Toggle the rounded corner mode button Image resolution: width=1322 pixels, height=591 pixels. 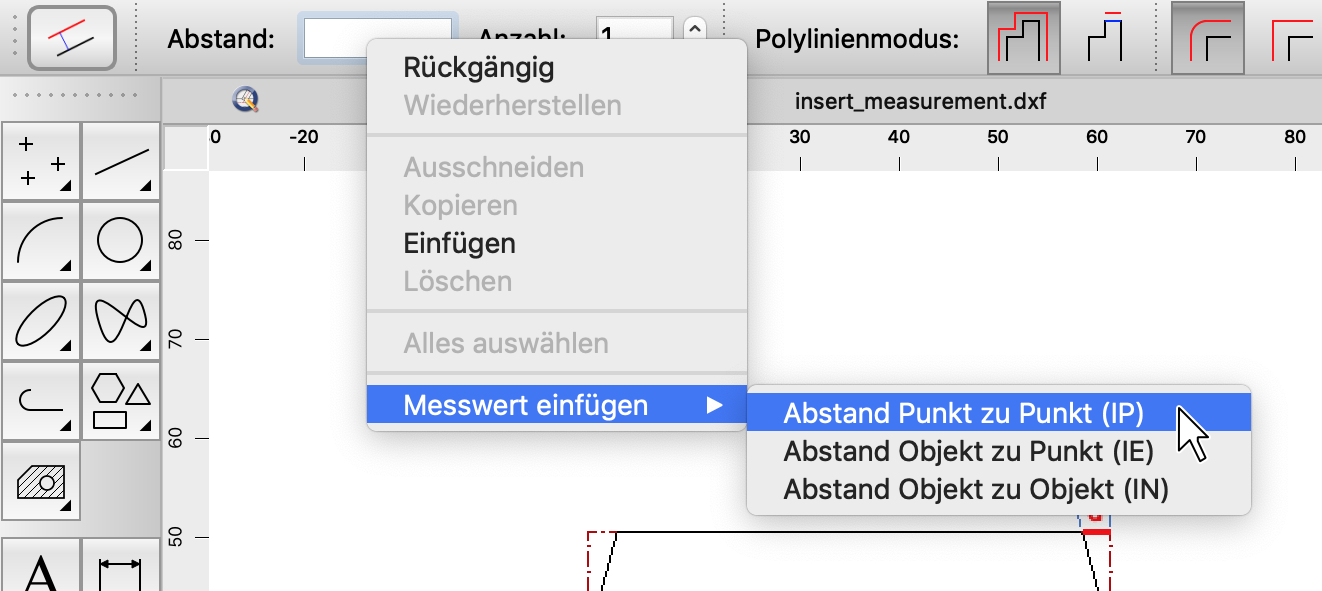[x=1207, y=38]
